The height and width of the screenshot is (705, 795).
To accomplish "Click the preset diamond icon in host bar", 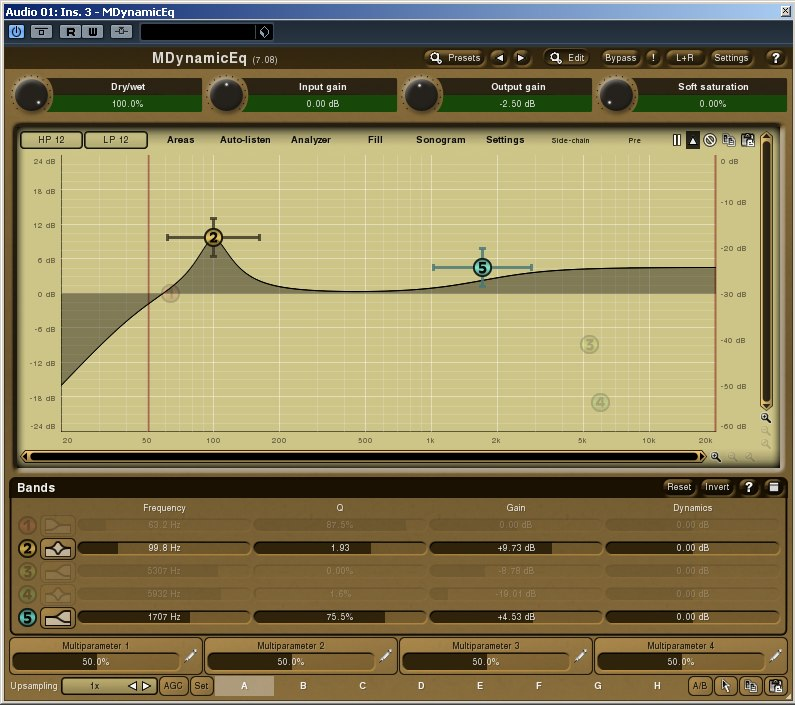I will (x=265, y=32).
